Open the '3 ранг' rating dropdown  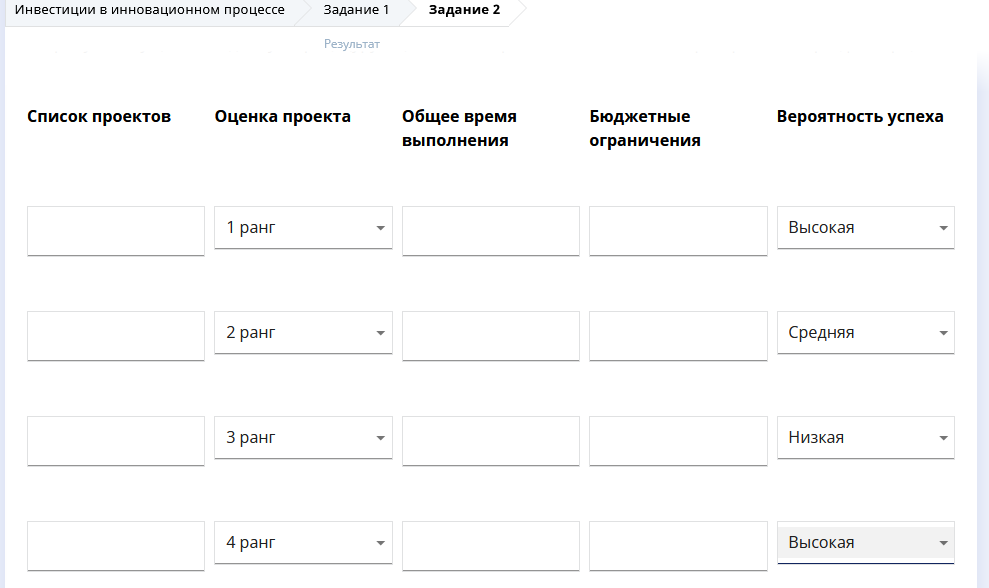click(303, 438)
